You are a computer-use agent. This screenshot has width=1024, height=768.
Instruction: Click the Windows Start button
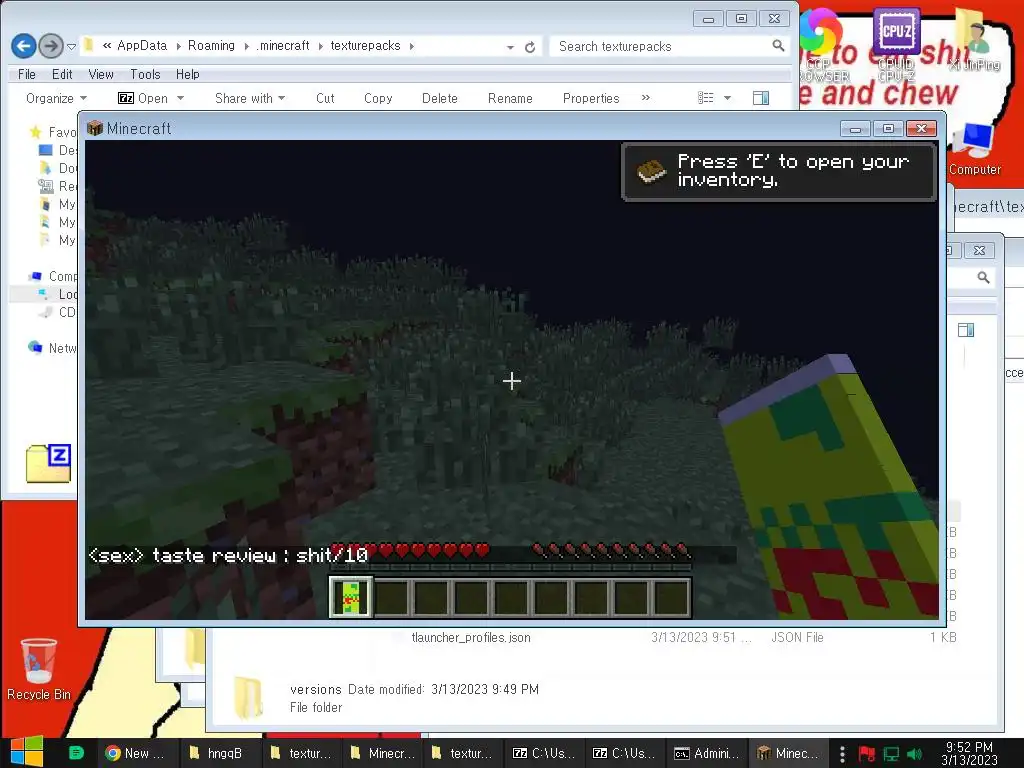coord(26,752)
